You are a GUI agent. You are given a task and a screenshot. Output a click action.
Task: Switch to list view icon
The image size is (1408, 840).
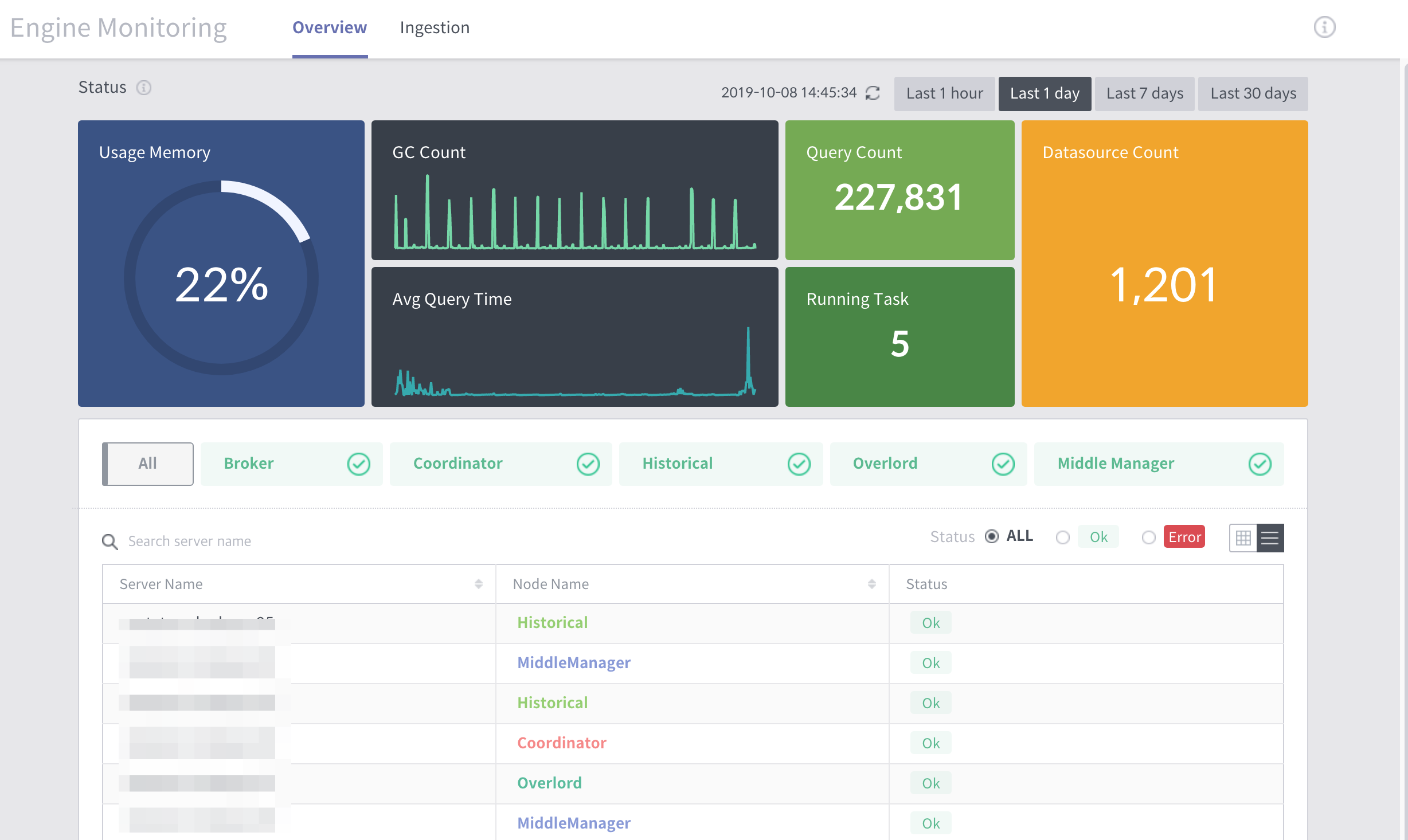pos(1270,538)
